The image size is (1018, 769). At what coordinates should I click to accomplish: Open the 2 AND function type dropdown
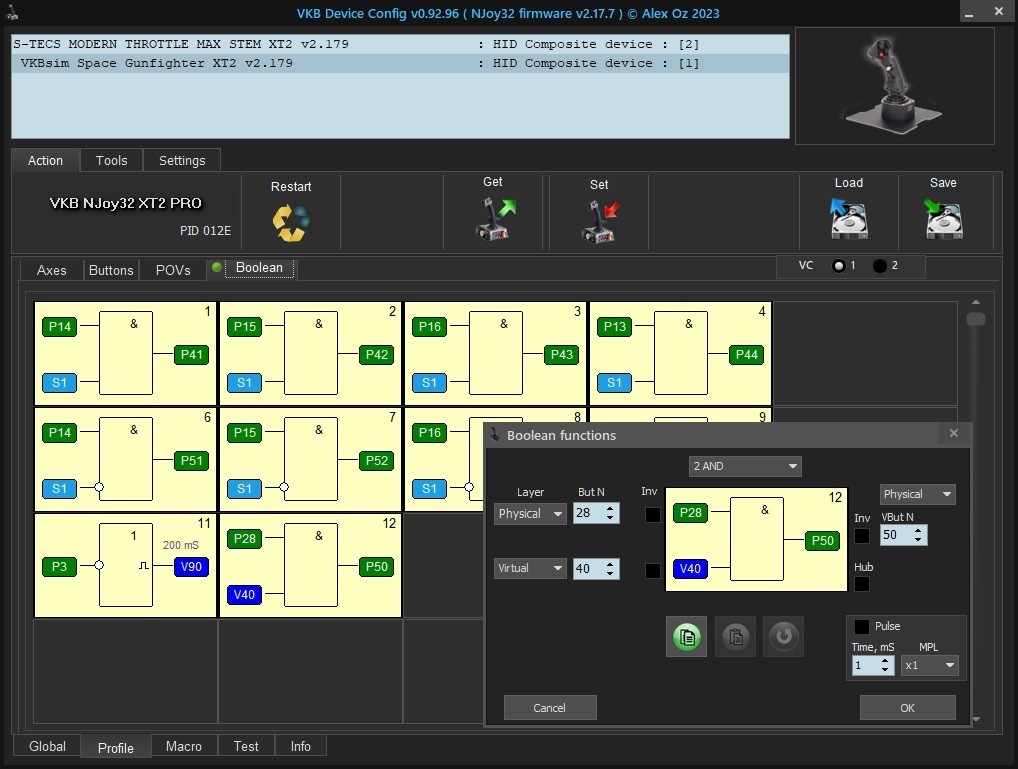point(745,466)
